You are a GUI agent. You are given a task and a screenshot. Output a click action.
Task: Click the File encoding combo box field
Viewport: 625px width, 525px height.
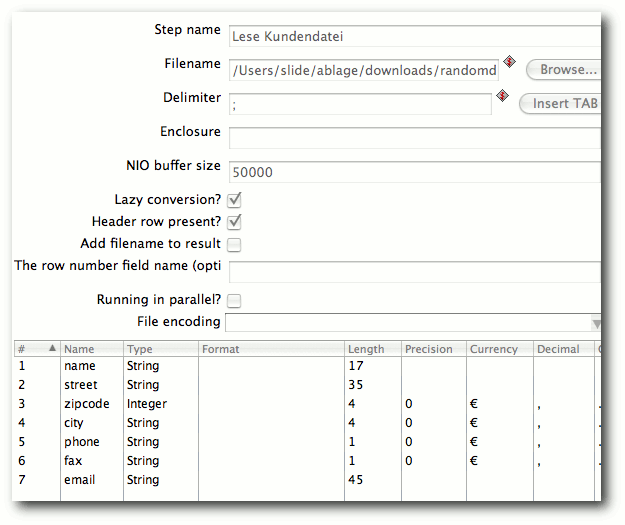pos(413,323)
